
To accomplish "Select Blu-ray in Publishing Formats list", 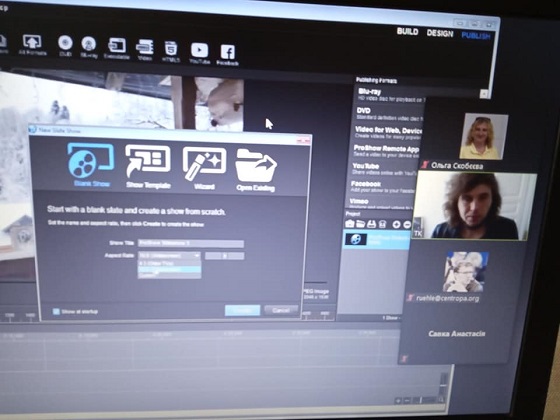I will point(390,94).
